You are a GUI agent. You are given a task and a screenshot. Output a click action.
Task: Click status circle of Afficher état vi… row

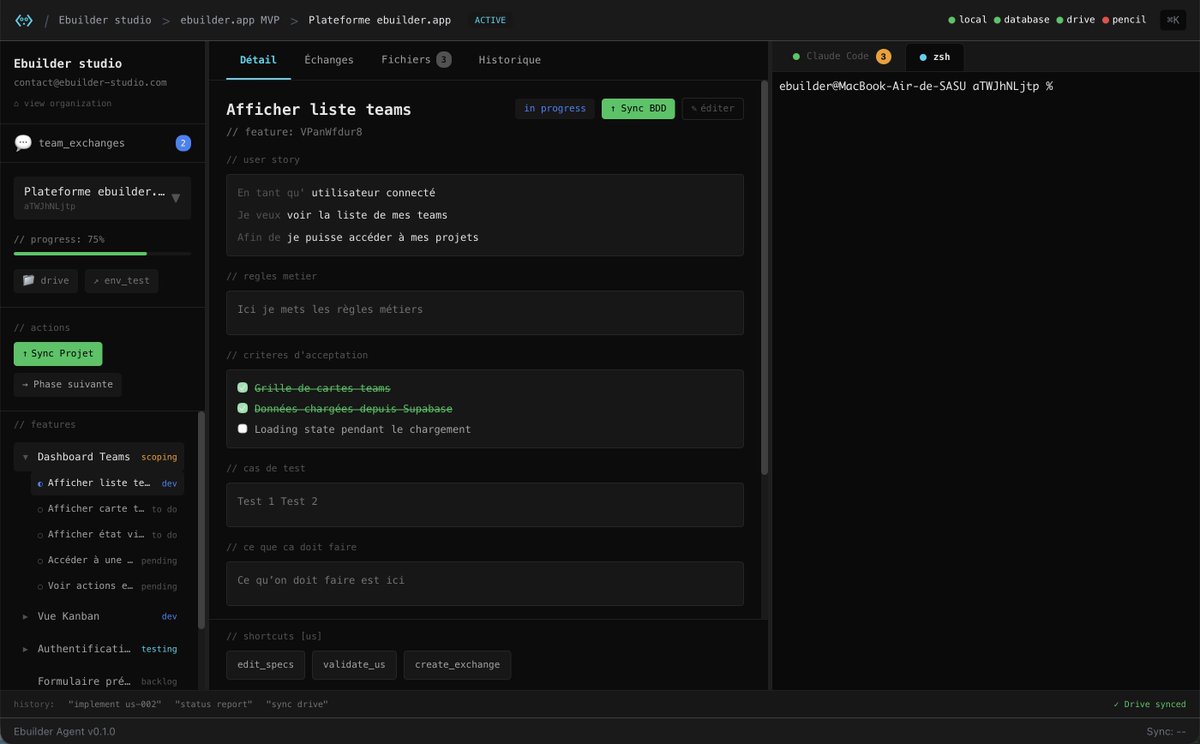pyautogui.click(x=40, y=535)
